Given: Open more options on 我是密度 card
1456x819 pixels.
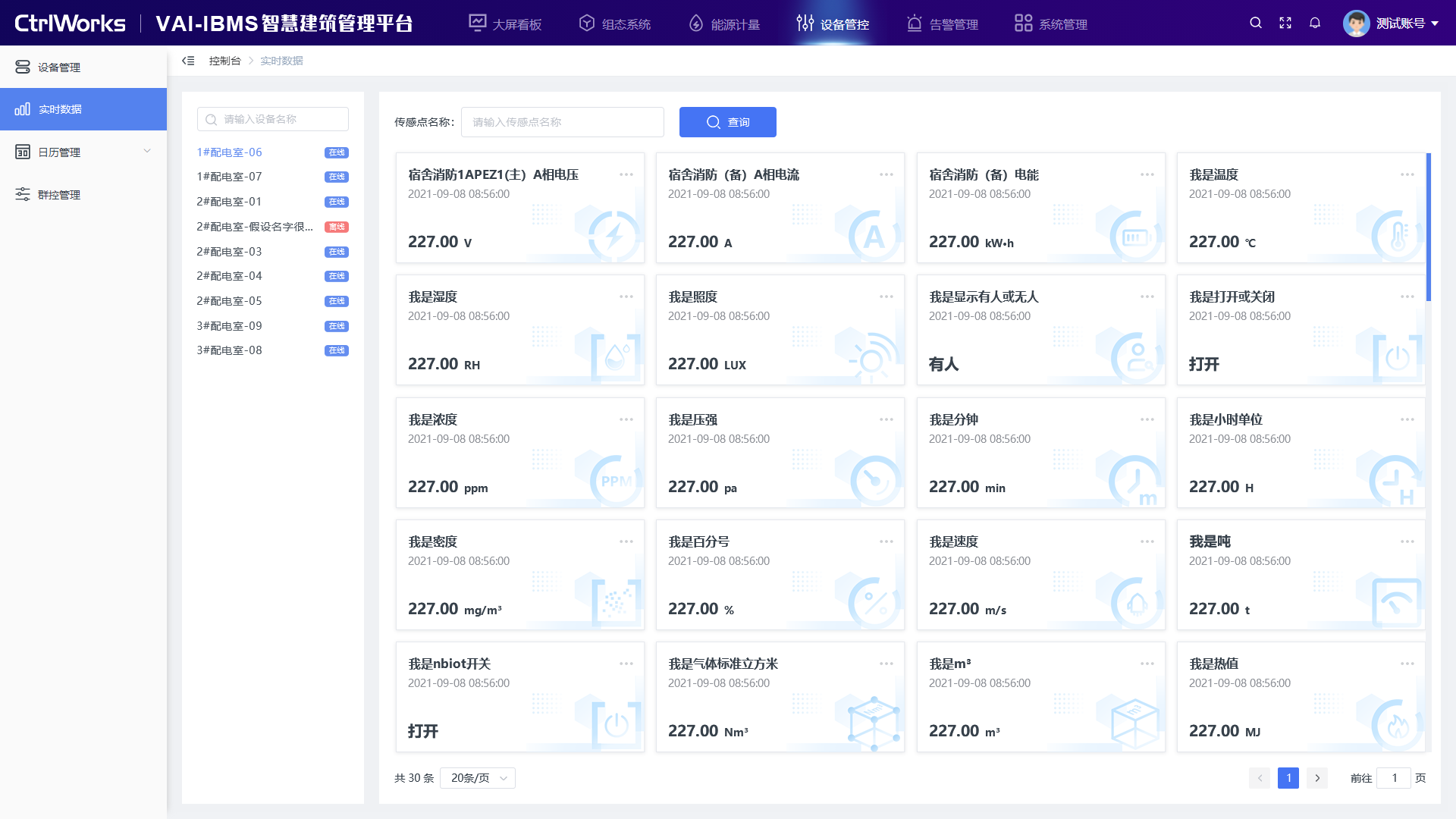Looking at the screenshot, I should coord(626,541).
